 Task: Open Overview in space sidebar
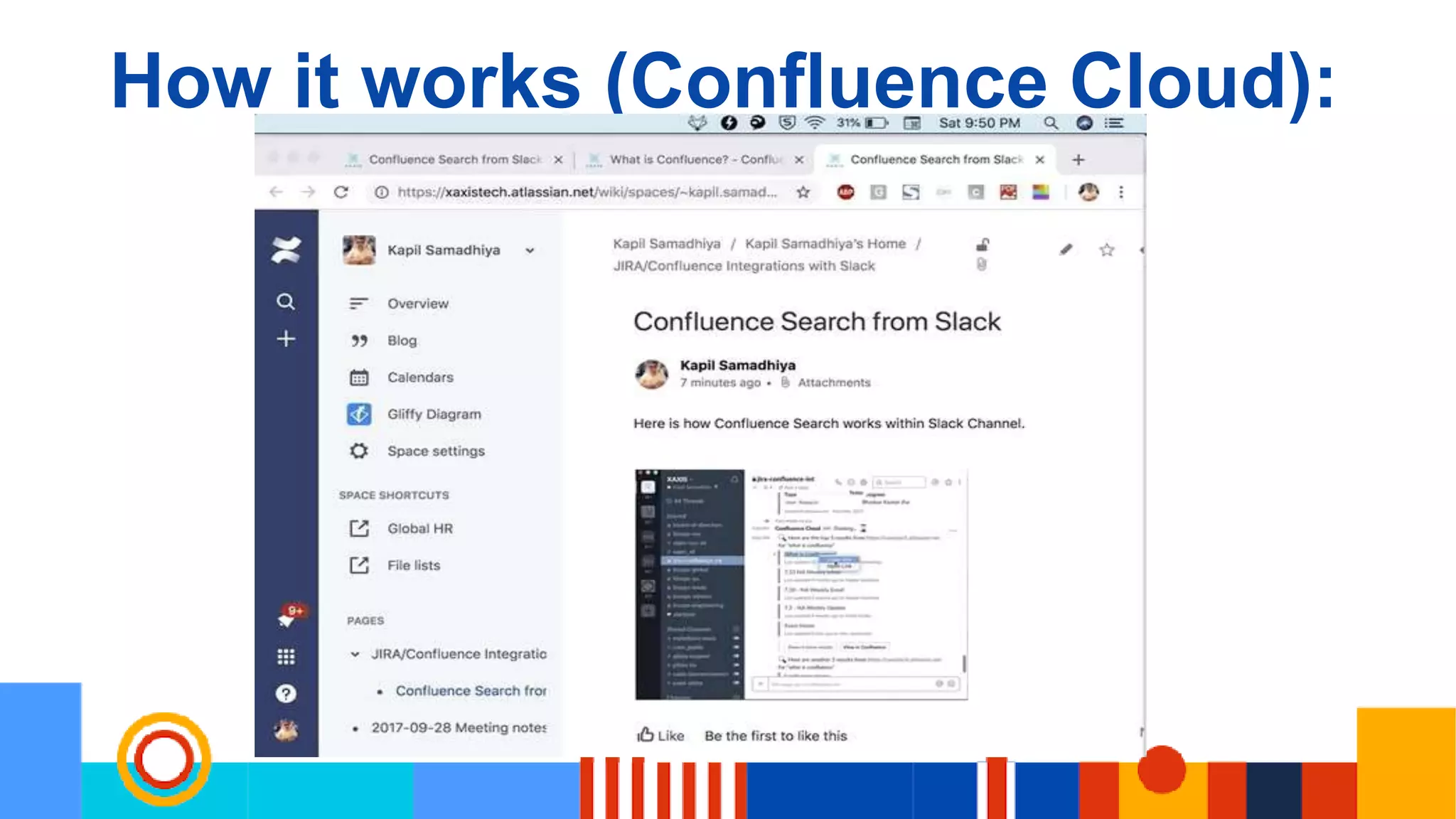[x=418, y=304]
